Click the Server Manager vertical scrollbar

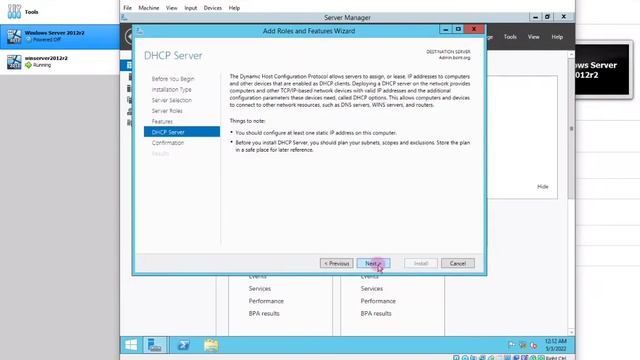click(571, 129)
